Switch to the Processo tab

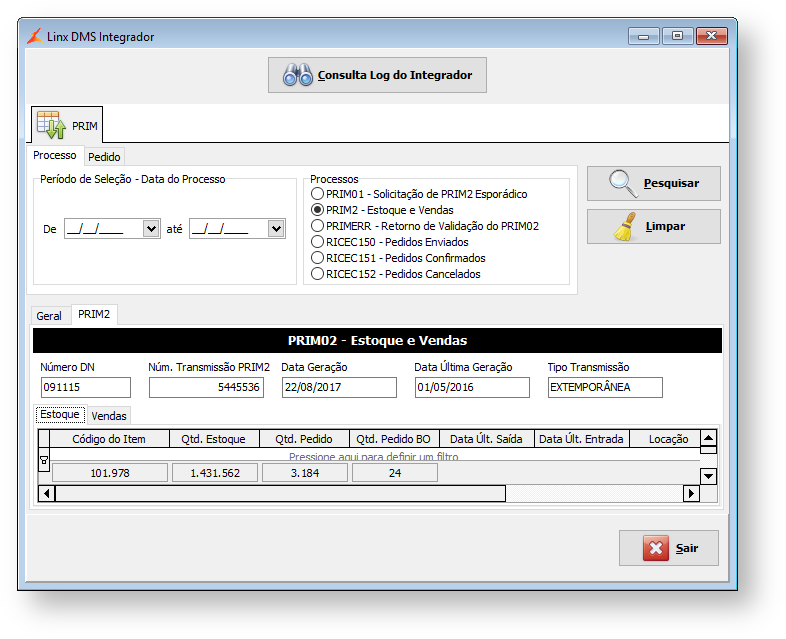click(x=55, y=155)
